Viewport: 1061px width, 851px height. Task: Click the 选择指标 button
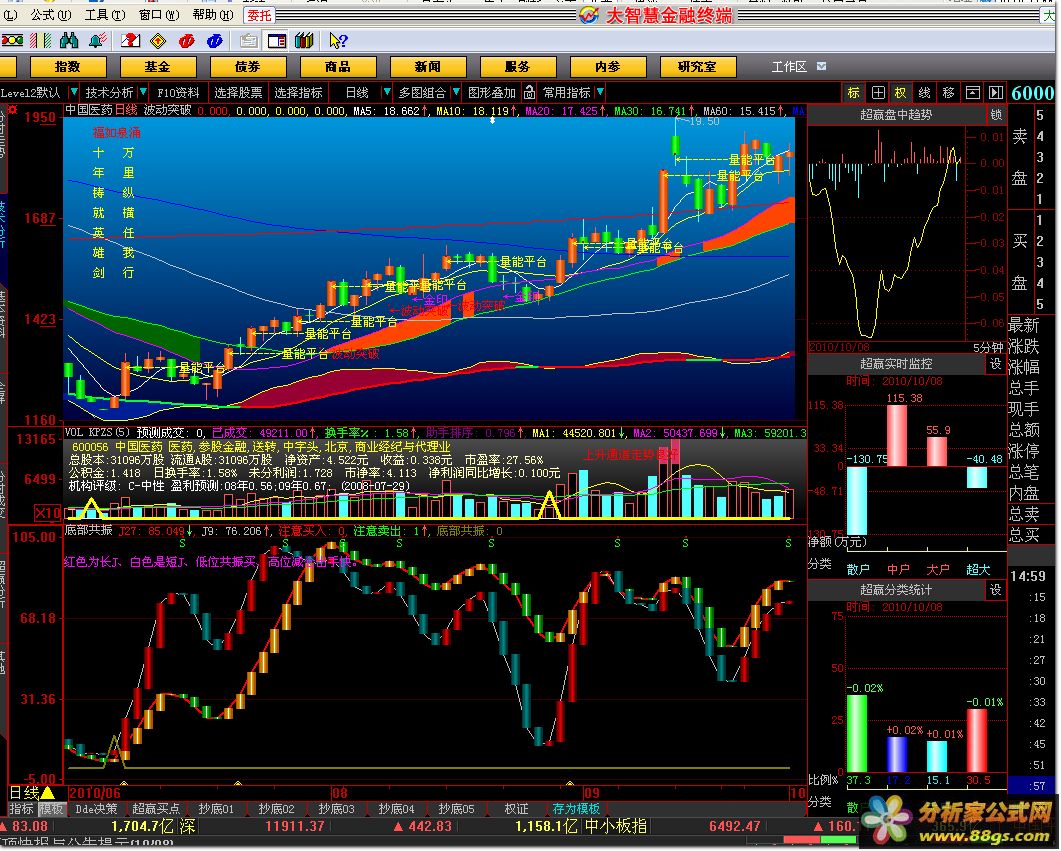[x=298, y=93]
